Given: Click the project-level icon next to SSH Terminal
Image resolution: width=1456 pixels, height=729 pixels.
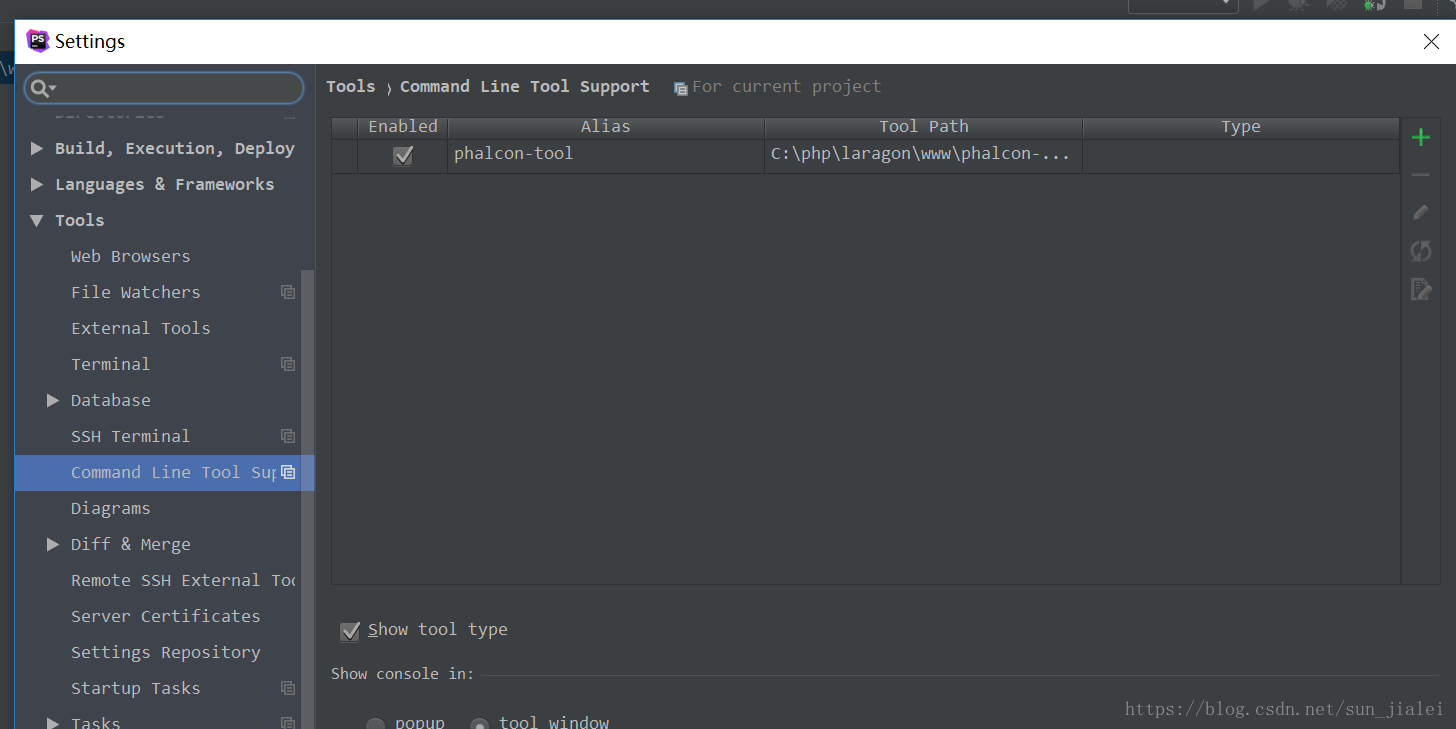Looking at the screenshot, I should [288, 436].
